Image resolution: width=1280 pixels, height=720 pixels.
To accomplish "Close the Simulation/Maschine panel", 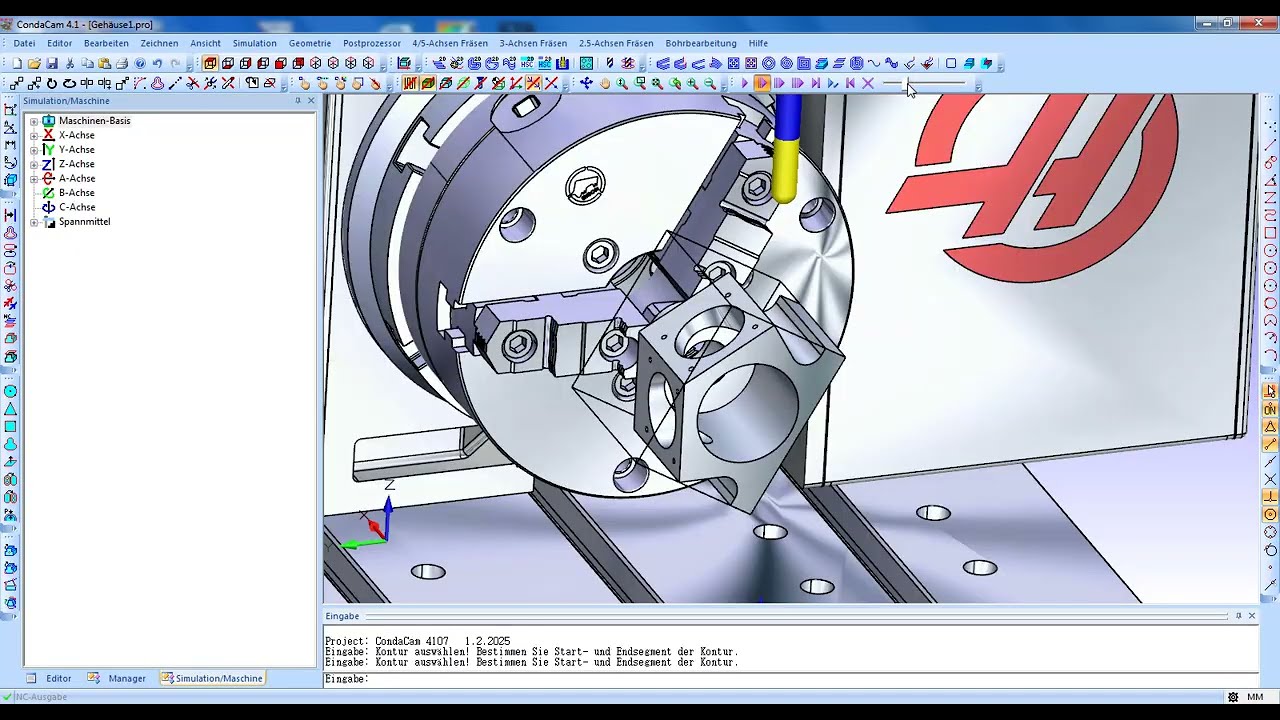I will click(311, 101).
